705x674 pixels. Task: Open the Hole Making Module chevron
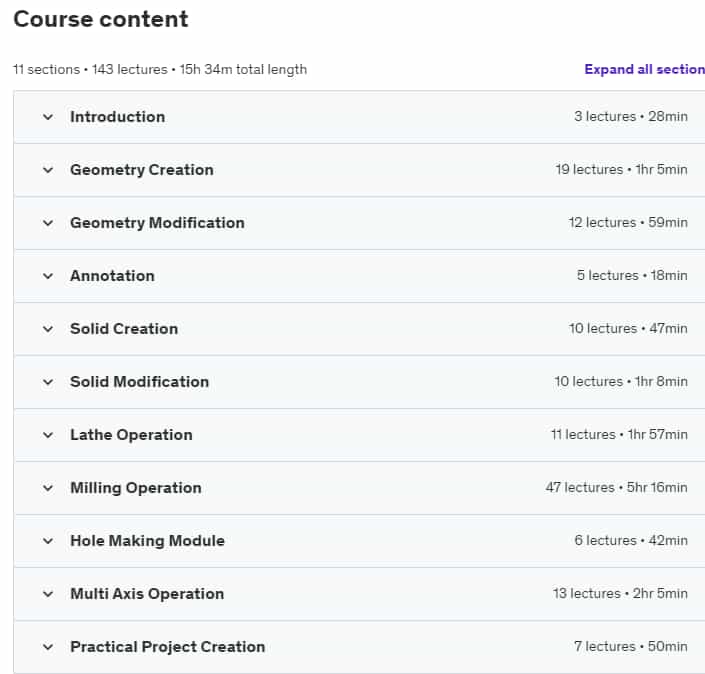[47, 541]
